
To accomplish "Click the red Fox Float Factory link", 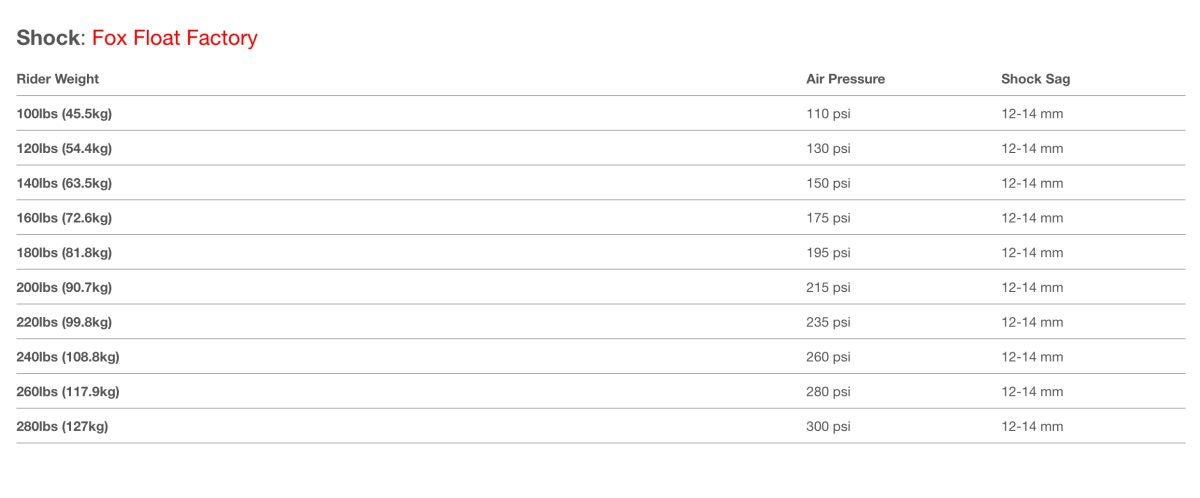I will click(x=174, y=39).
